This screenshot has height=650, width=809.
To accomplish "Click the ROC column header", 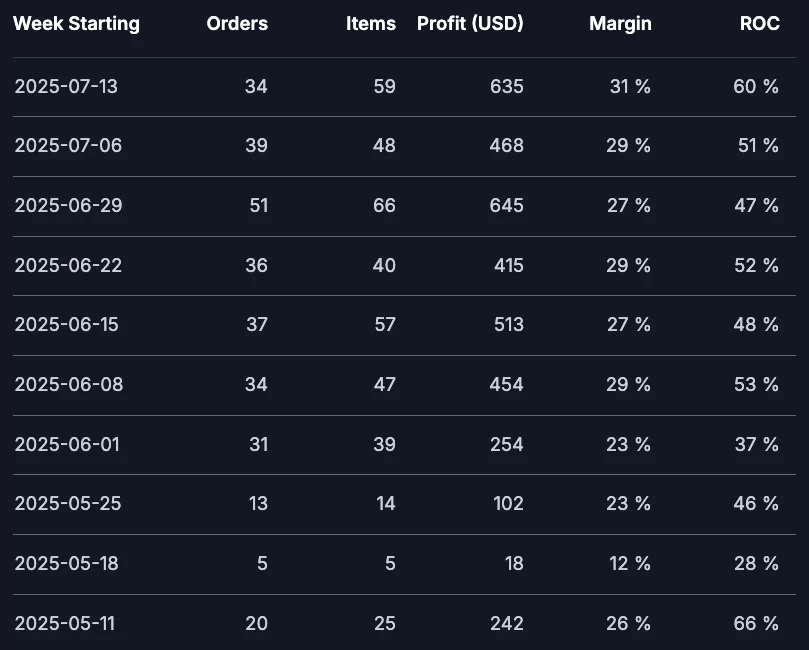I will [x=759, y=23].
